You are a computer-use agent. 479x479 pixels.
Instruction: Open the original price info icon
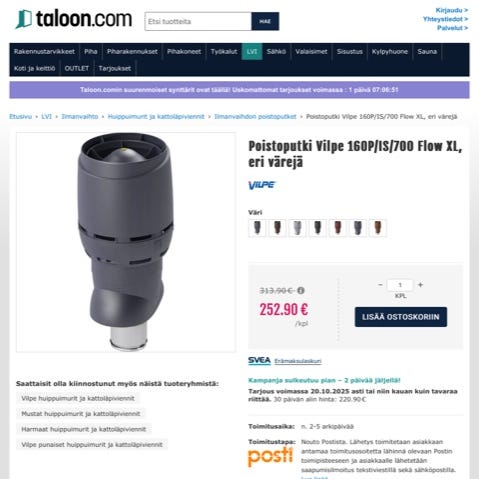pos(301,291)
